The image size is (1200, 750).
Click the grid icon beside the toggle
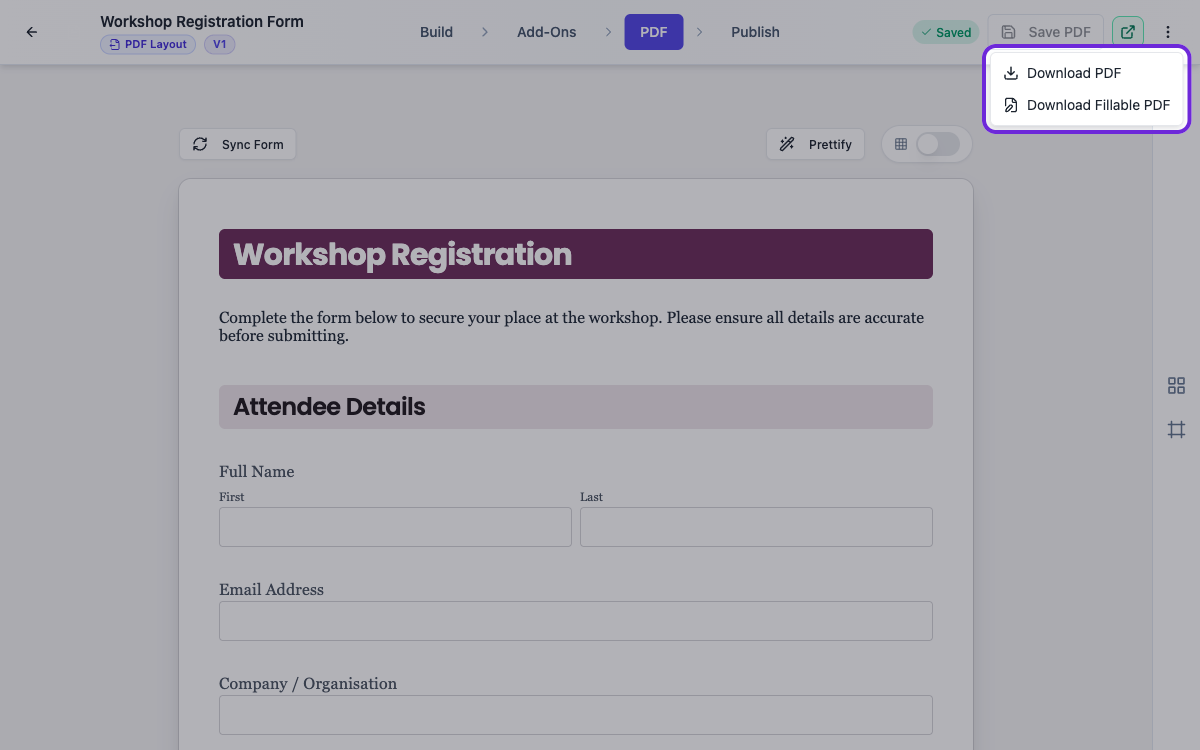(901, 144)
